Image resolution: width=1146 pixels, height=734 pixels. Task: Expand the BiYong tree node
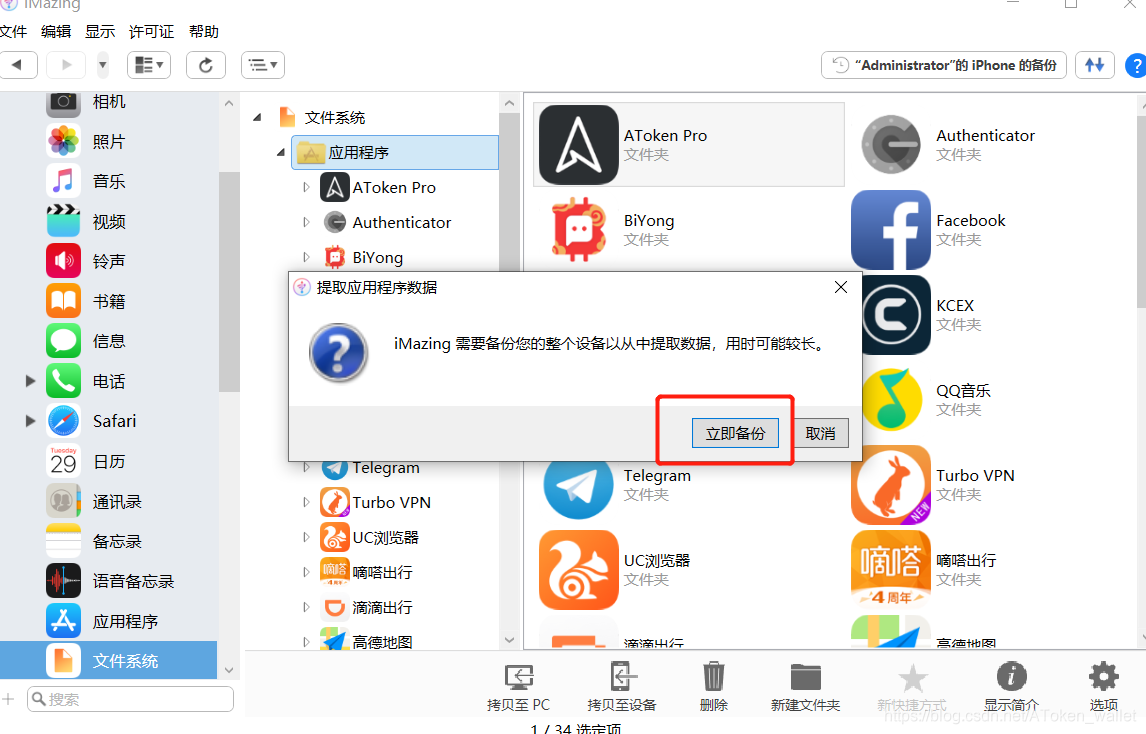pyautogui.click(x=306, y=257)
